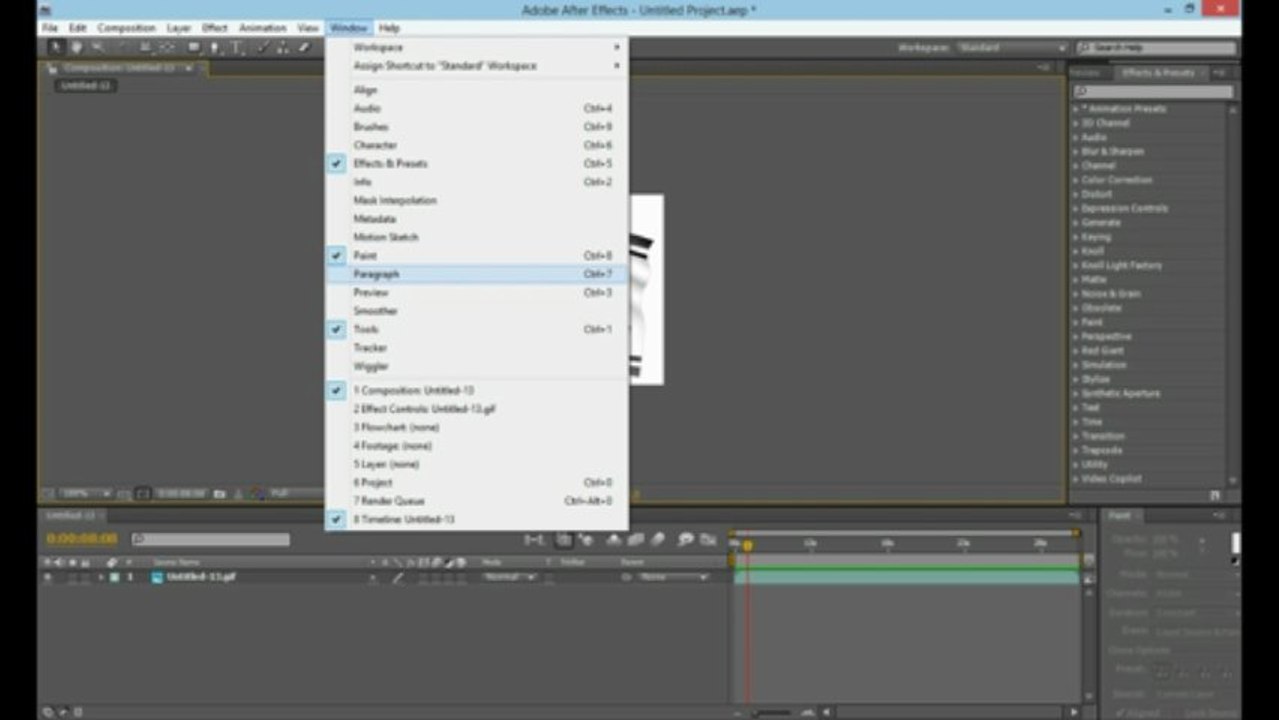Select the Hand tool

coord(76,47)
